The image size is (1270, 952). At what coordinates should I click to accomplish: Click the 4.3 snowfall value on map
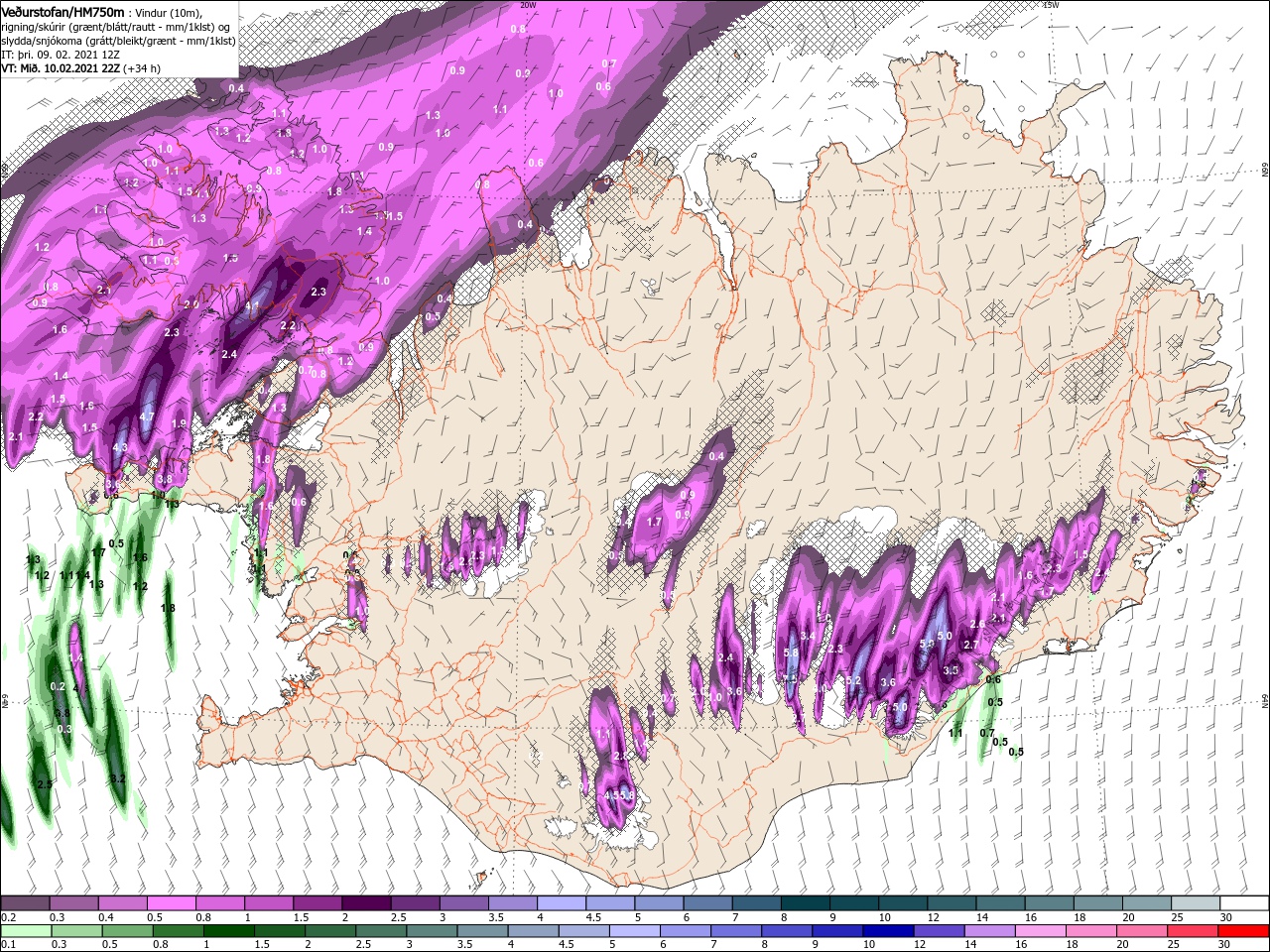120,448
